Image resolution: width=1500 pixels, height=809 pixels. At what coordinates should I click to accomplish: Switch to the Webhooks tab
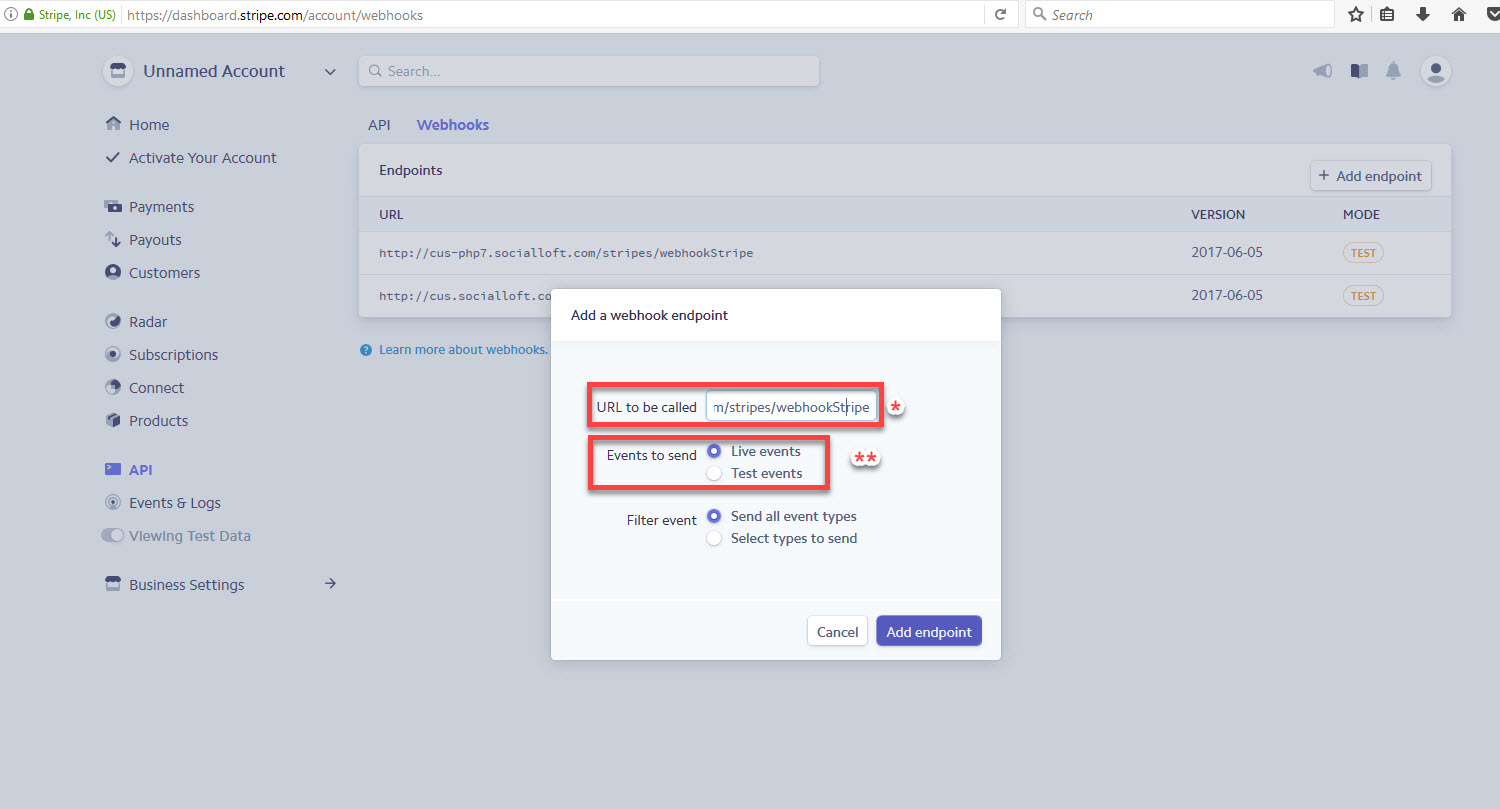(453, 125)
